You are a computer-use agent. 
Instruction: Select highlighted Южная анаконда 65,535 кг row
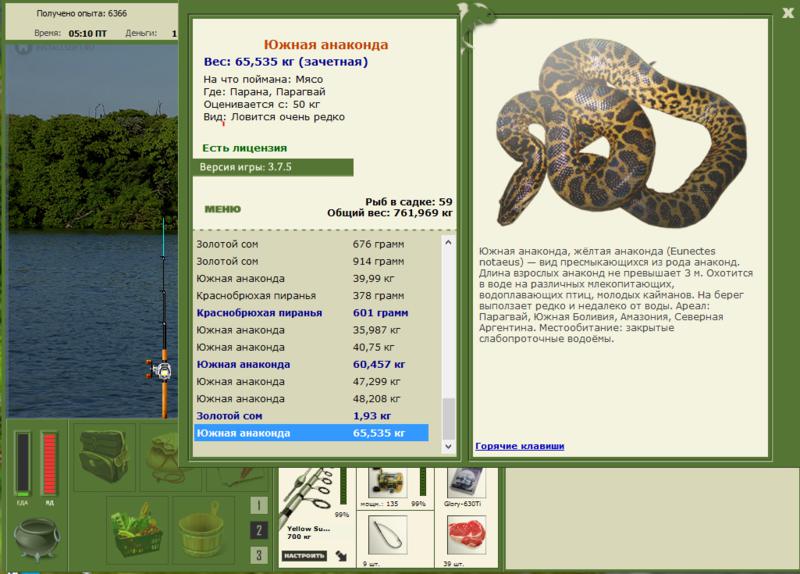[311, 433]
